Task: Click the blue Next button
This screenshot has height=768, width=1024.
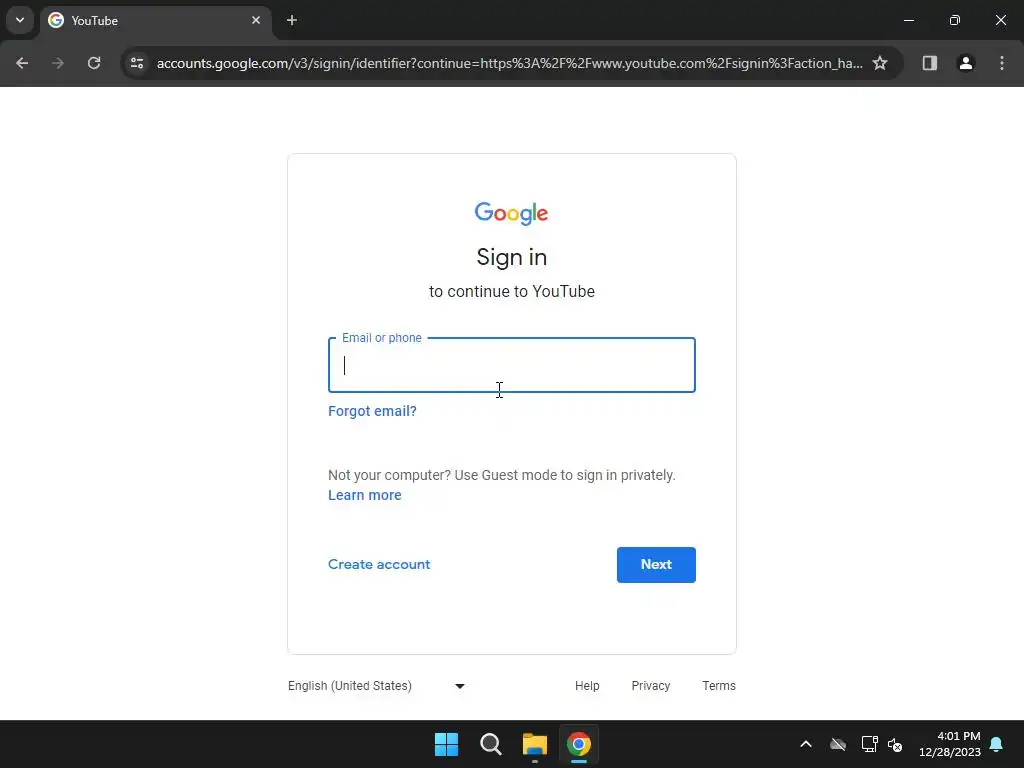Action: coord(656,565)
